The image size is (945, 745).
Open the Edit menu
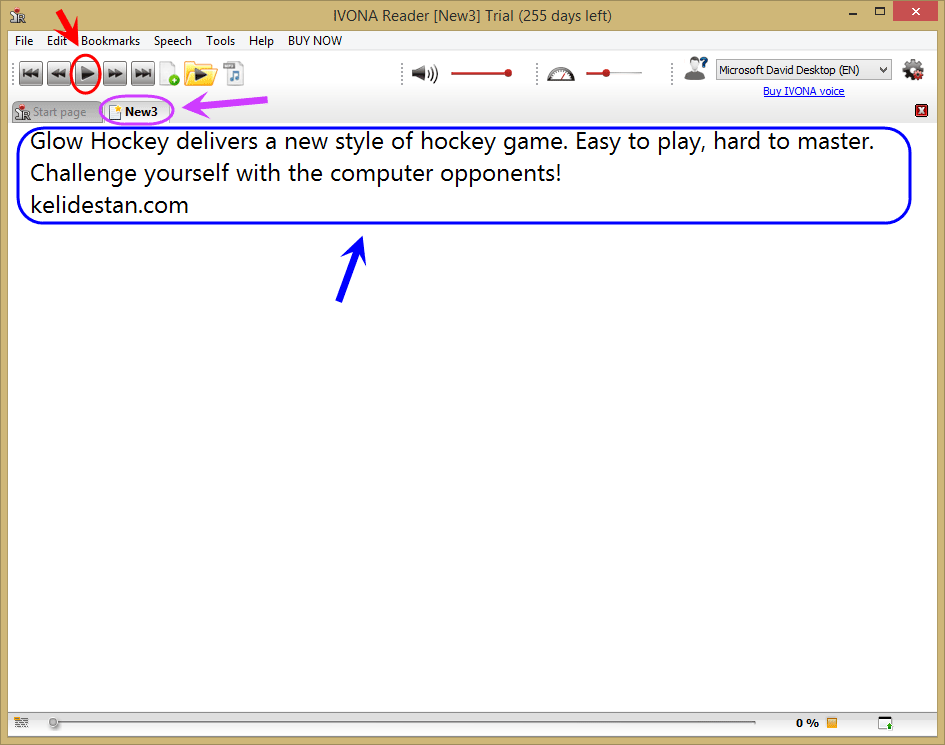(x=57, y=40)
